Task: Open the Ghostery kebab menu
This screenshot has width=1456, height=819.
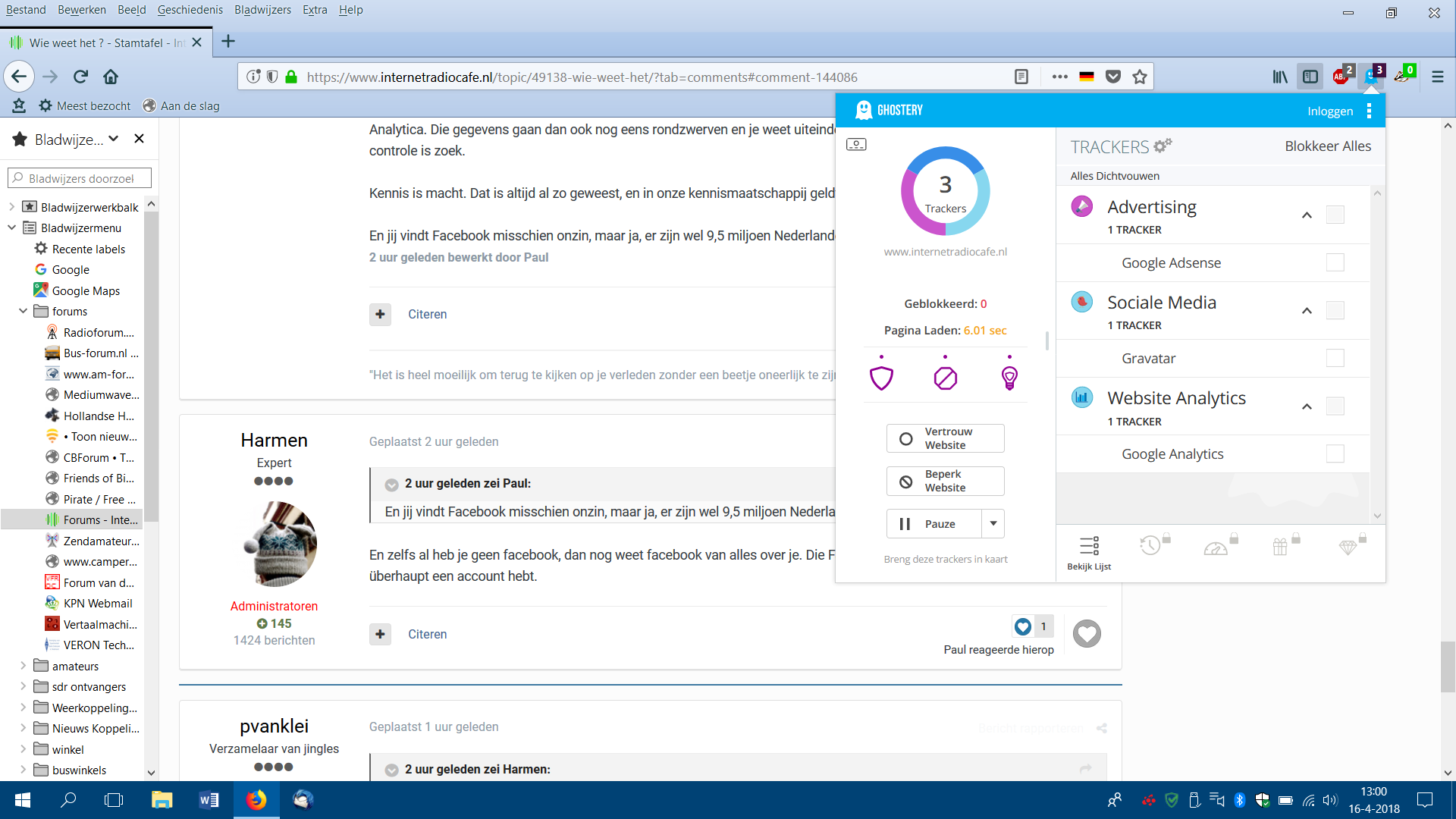Action: pos(1369,111)
